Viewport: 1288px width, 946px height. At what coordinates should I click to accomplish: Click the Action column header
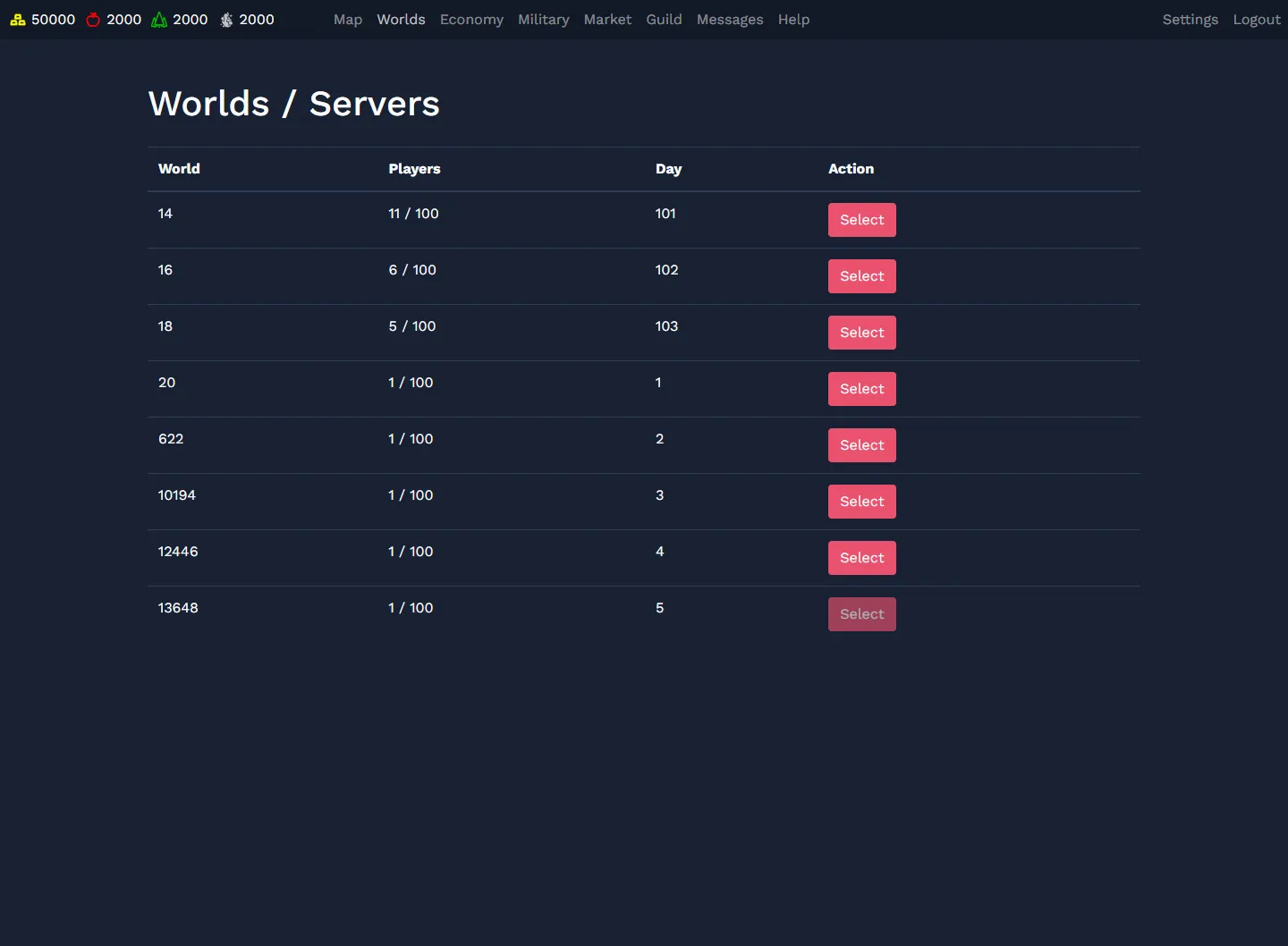click(851, 169)
